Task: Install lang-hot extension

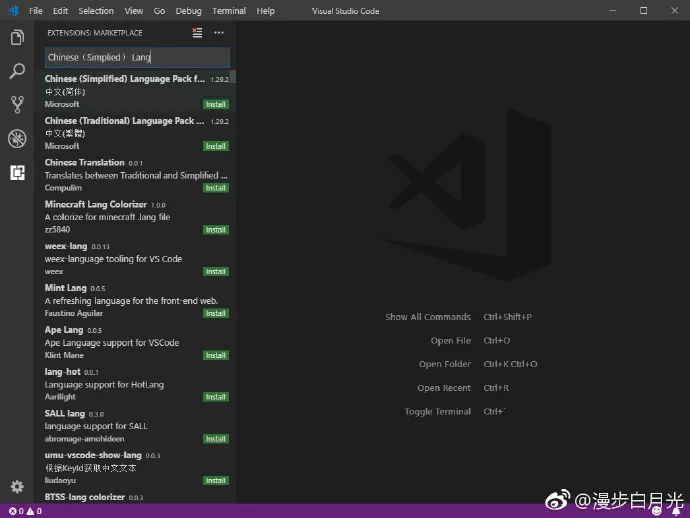Action: click(x=216, y=397)
